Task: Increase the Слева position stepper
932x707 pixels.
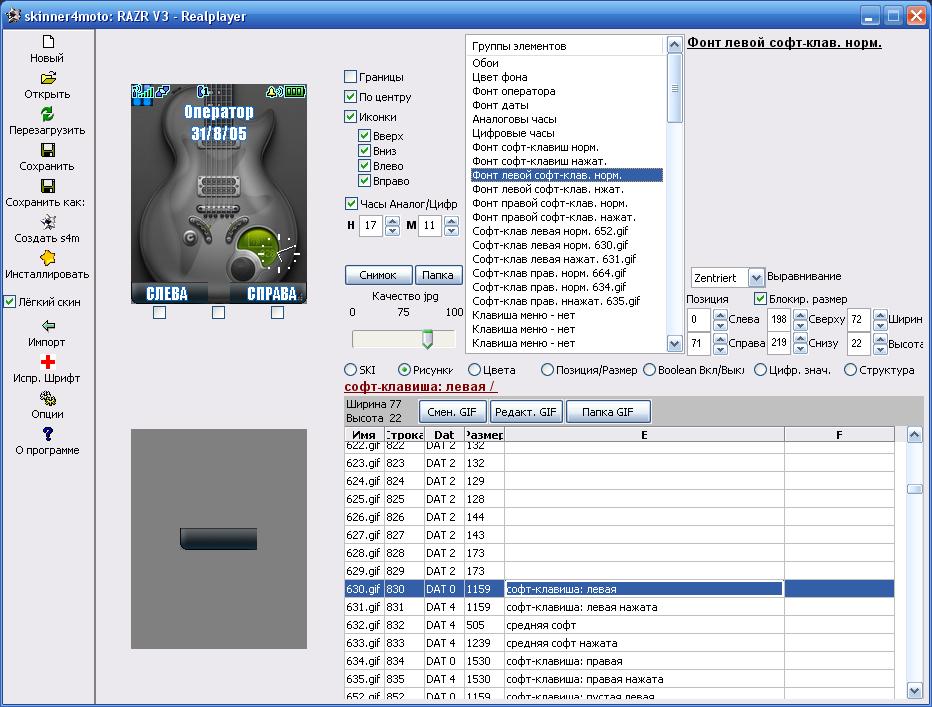Action: coord(720,315)
